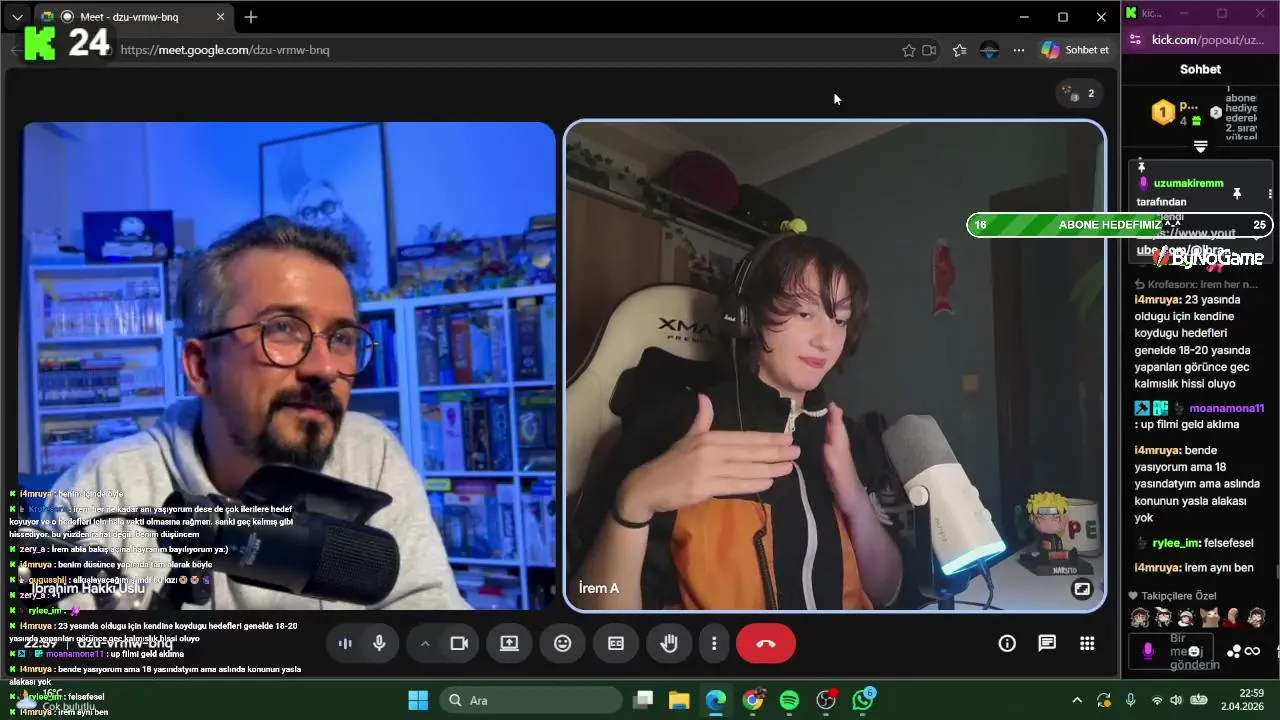Screen dimensions: 1280x720
Task: Toggle the microphone in Meet controls
Action: 379,644
